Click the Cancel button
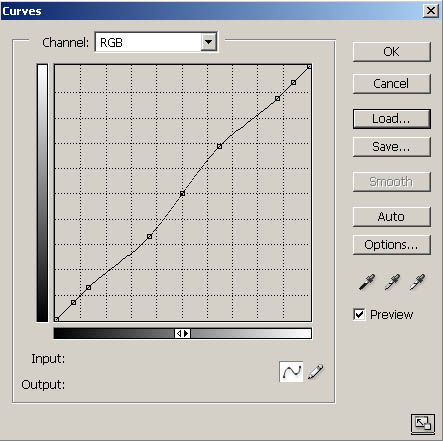443x441 pixels. pos(391,84)
